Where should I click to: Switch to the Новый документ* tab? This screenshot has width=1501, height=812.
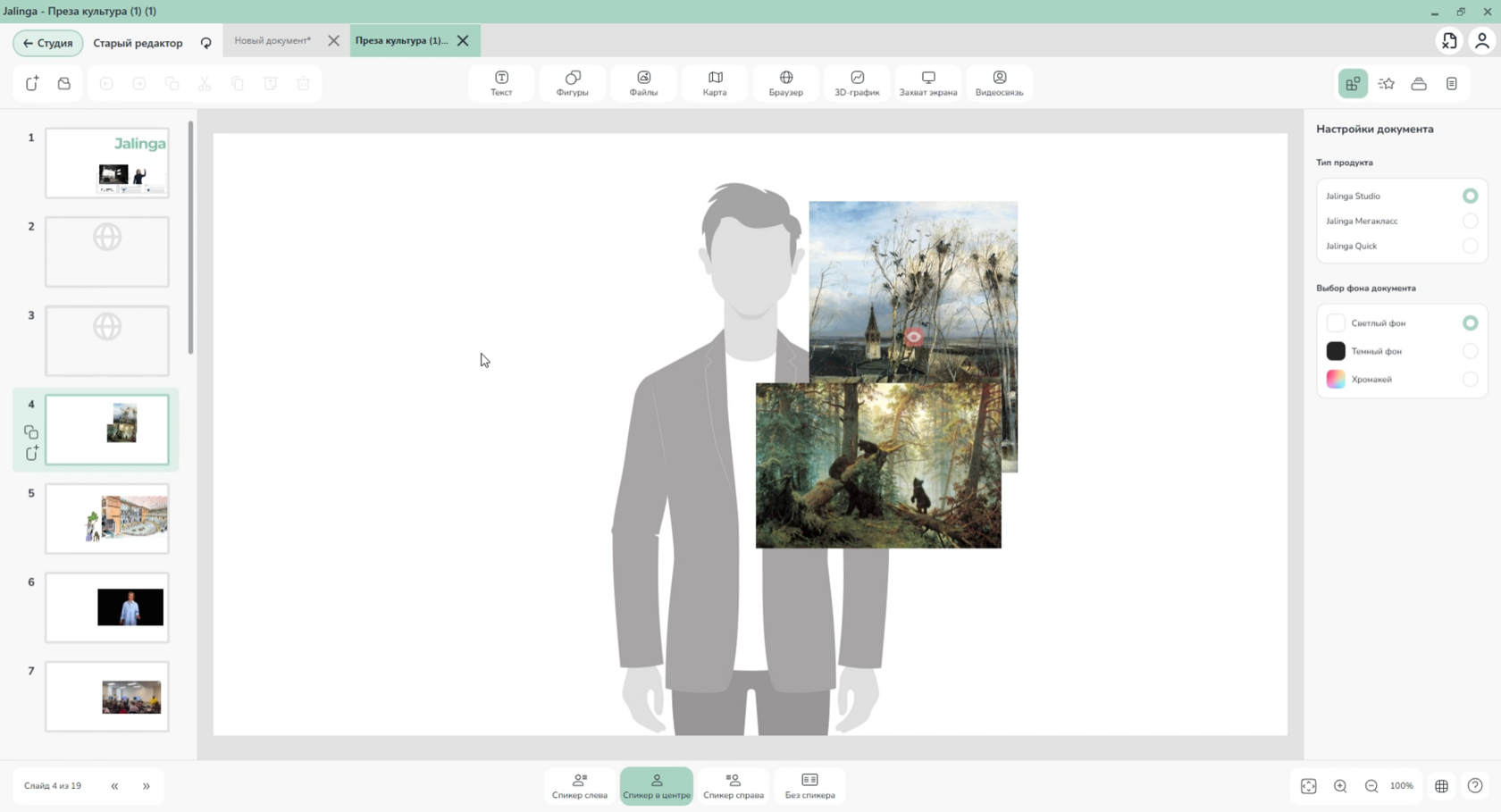(273, 41)
